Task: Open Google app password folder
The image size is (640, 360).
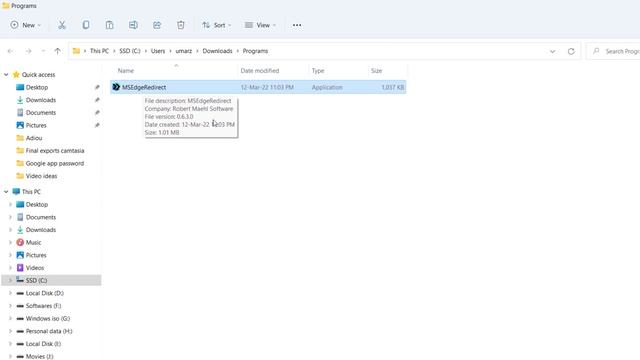Action: pyautogui.click(x=55, y=163)
